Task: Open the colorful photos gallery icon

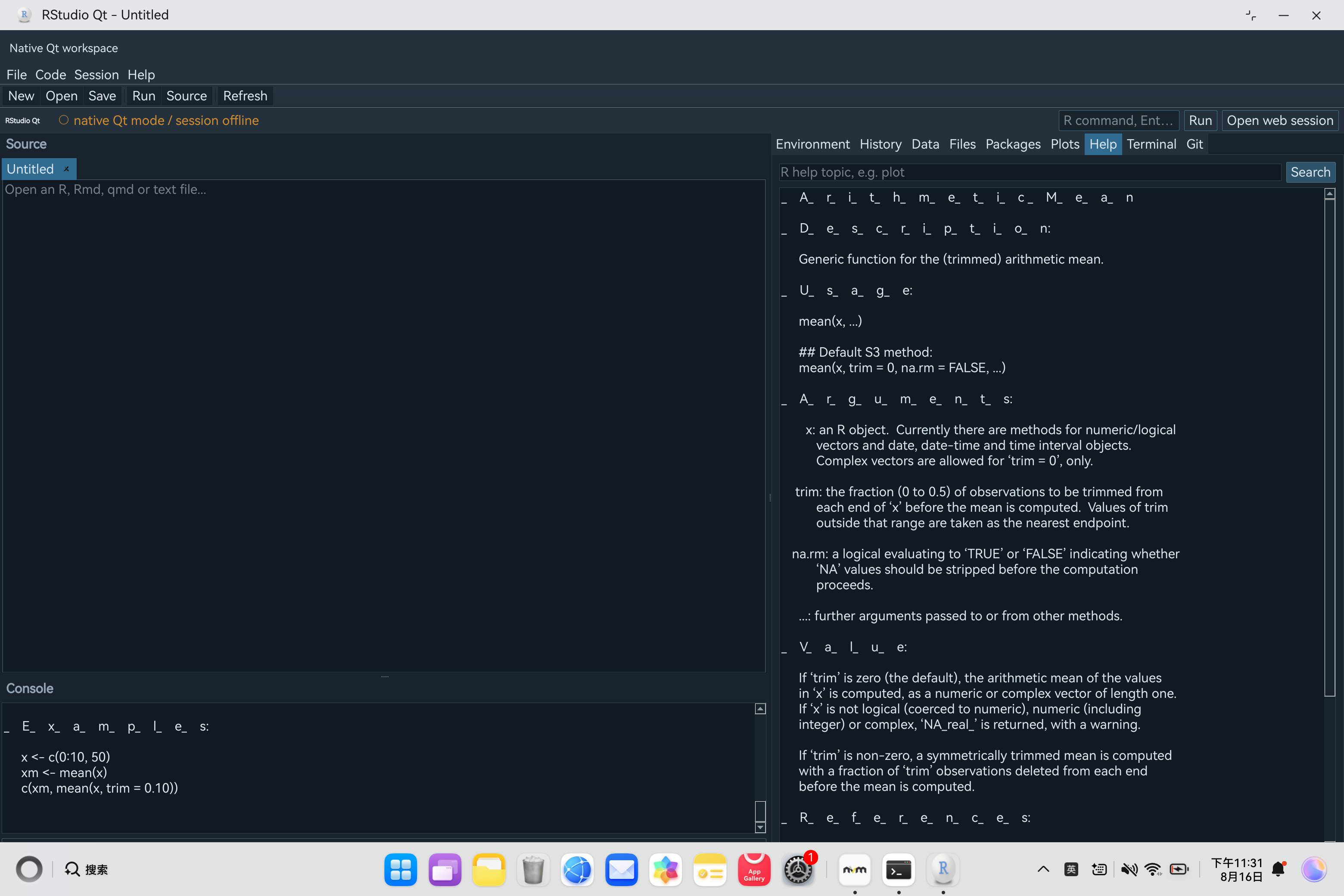Action: [665, 870]
